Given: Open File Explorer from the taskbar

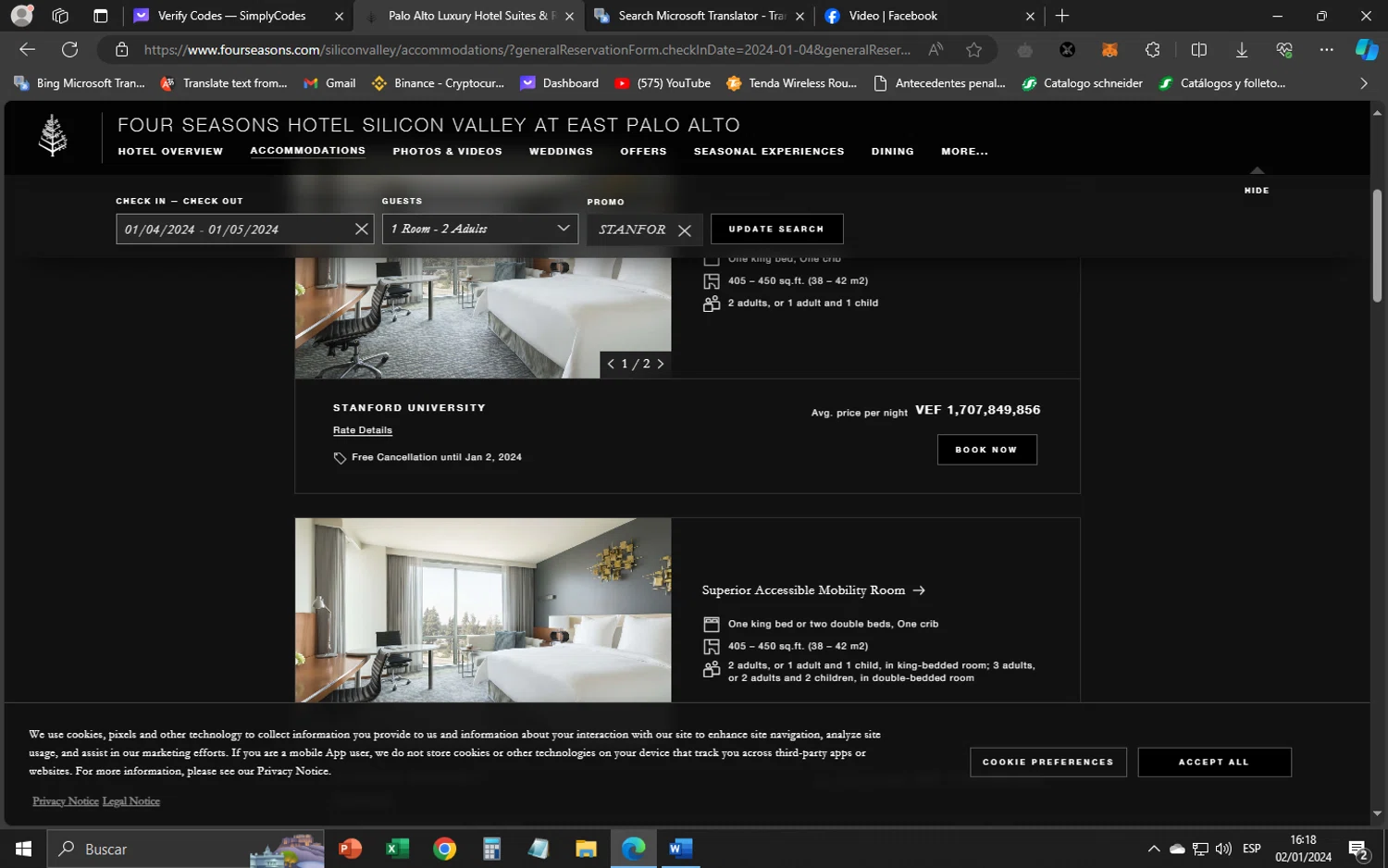Looking at the screenshot, I should click(x=586, y=849).
